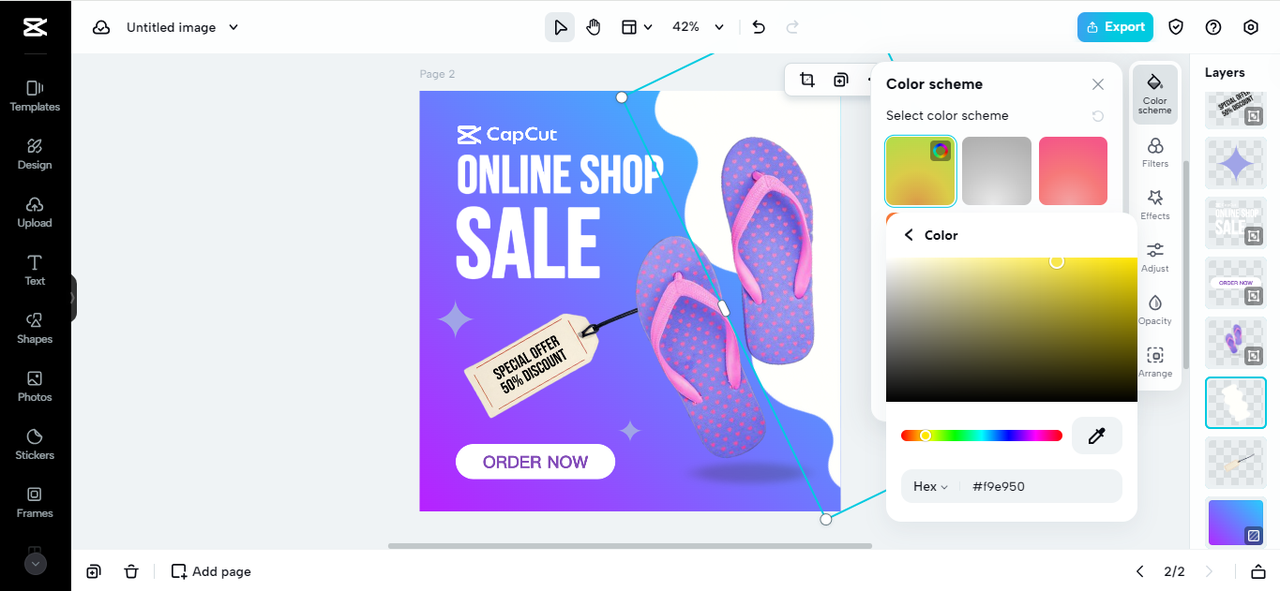The width and height of the screenshot is (1280, 591).
Task: Select the pointer select tool
Action: 560,27
